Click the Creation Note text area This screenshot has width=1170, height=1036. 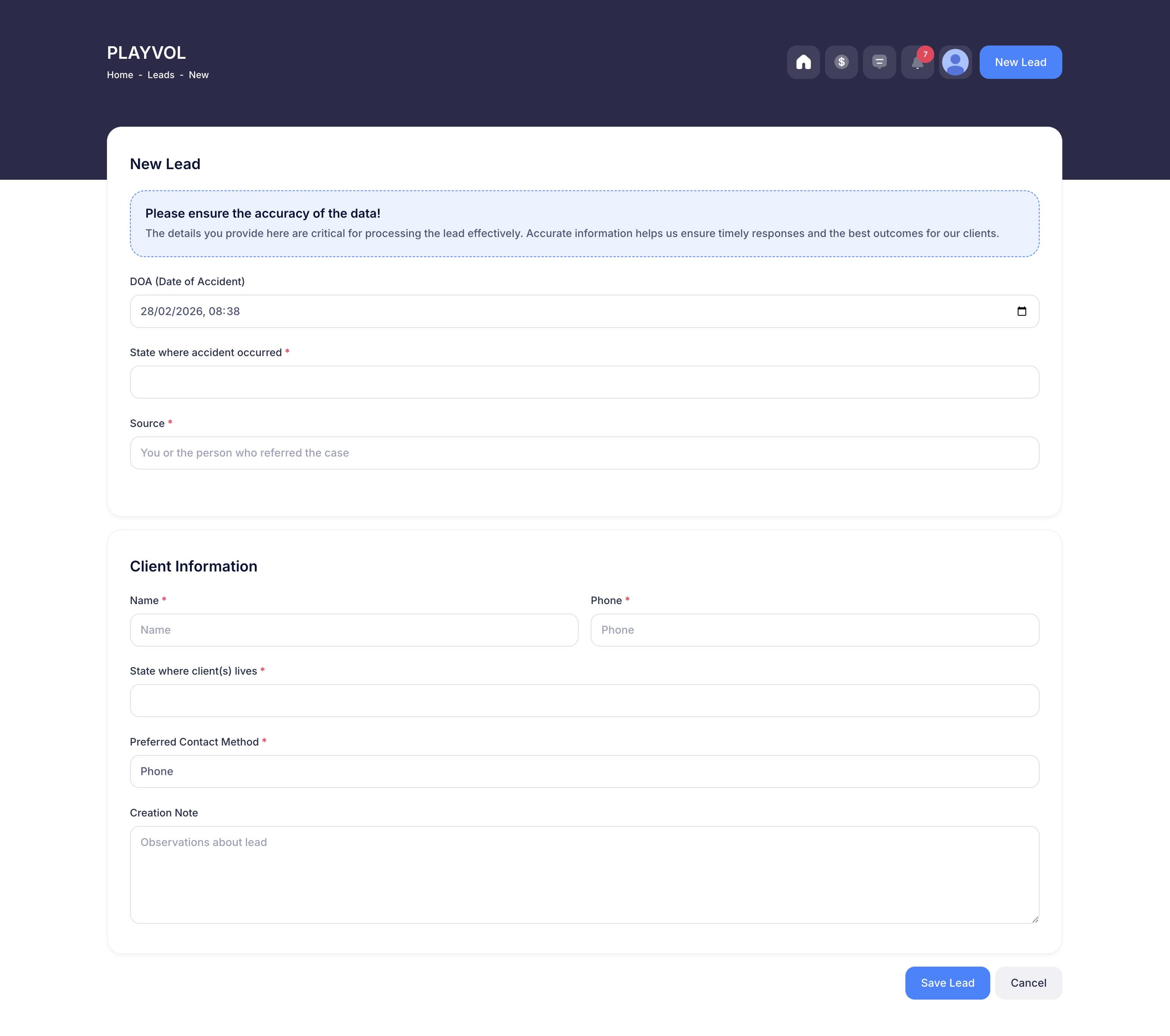tap(584, 874)
